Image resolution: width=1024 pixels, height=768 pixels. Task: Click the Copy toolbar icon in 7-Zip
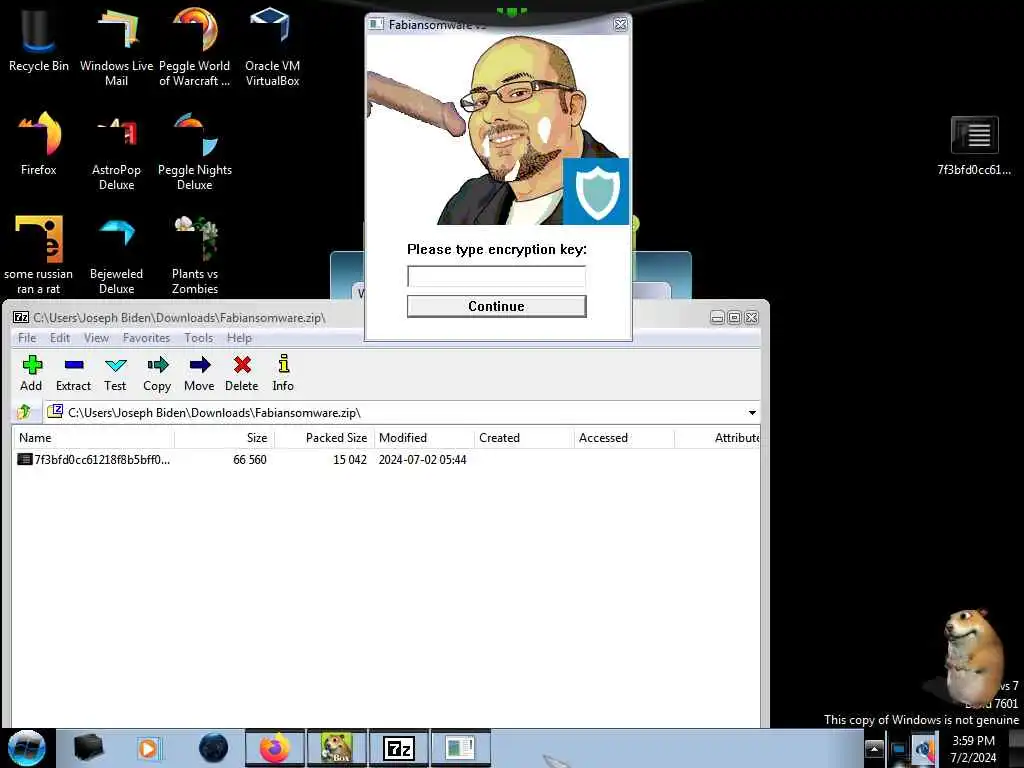click(157, 373)
